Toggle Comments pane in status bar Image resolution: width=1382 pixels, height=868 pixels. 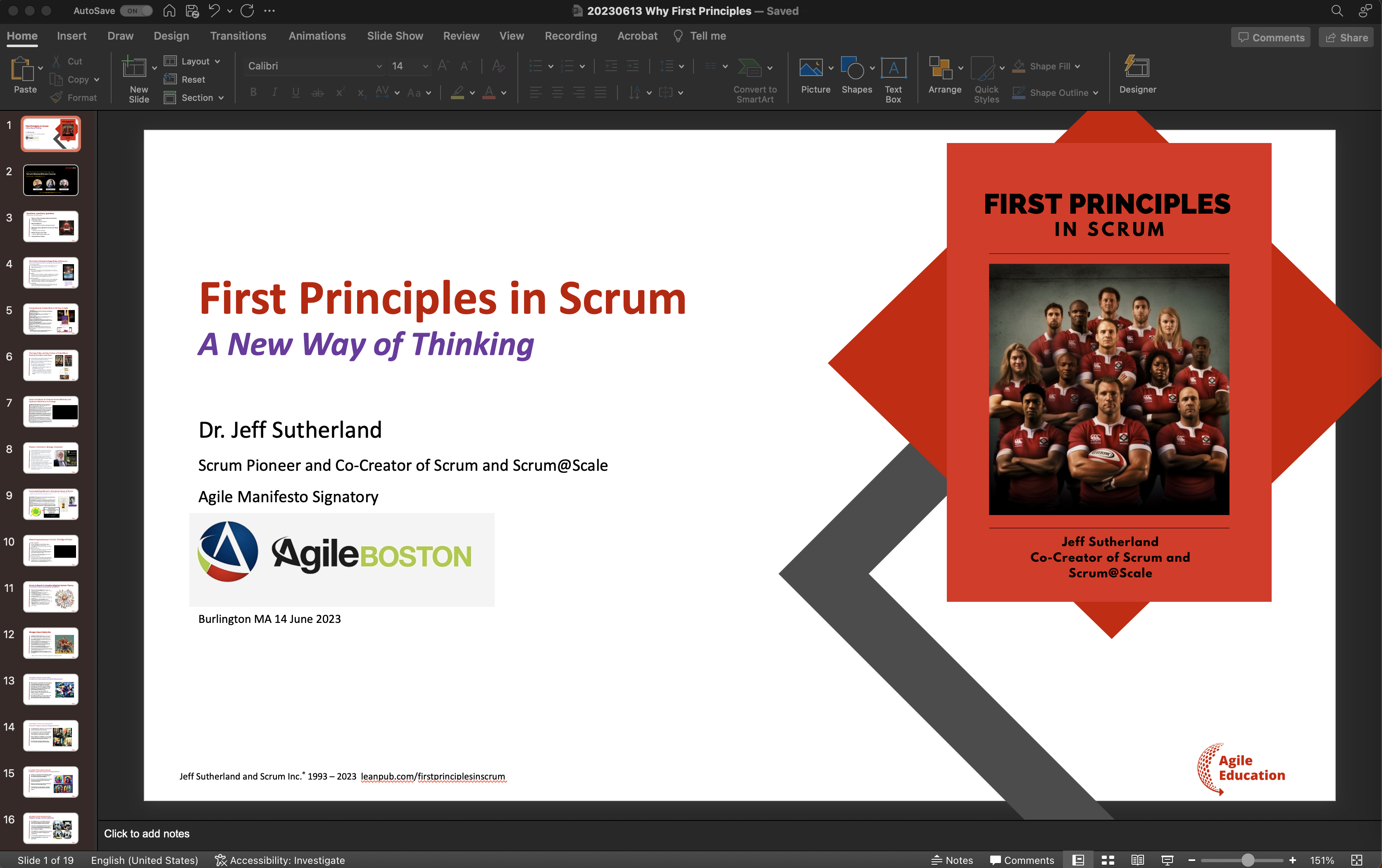coord(1022,860)
